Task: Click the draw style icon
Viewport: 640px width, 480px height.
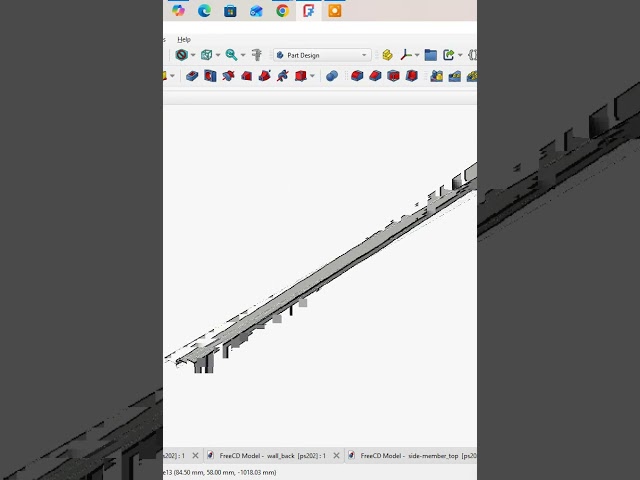Action: pos(181,55)
